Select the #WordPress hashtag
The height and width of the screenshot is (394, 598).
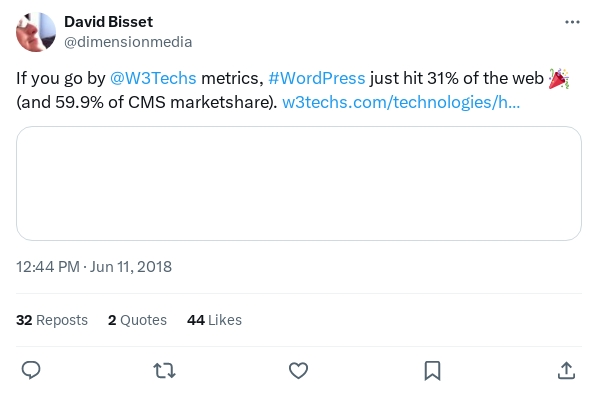pyautogui.click(x=317, y=78)
